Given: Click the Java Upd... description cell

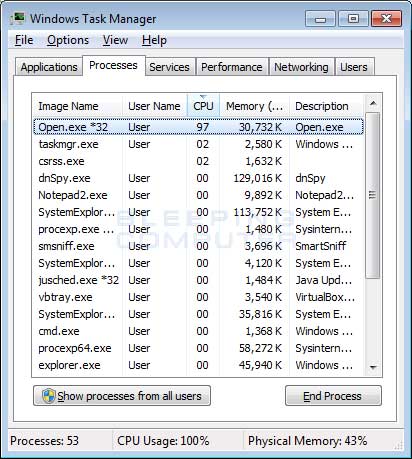Looking at the screenshot, I should [323, 280].
